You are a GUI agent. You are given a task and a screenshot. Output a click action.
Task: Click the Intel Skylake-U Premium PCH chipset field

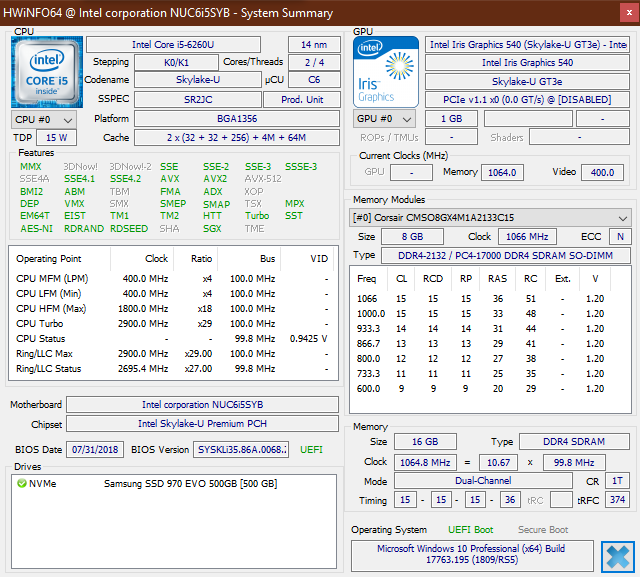[202, 424]
